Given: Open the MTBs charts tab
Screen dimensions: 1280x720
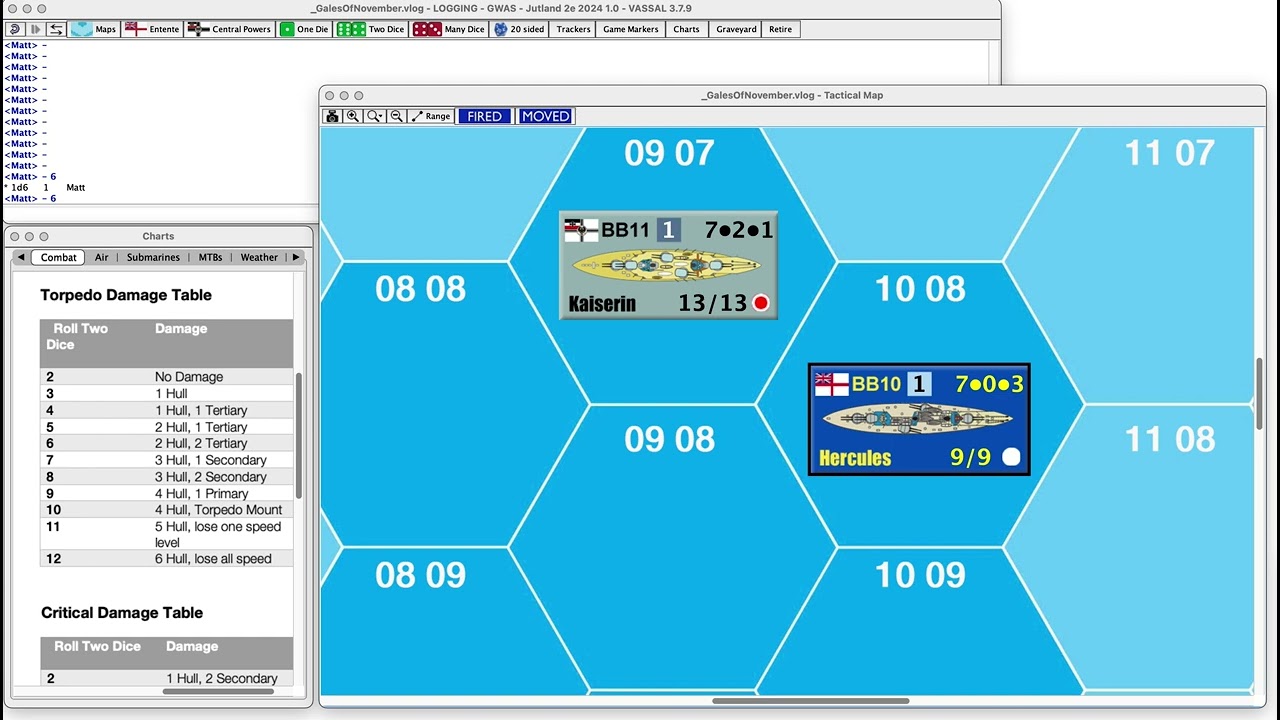Looking at the screenshot, I should 210,257.
